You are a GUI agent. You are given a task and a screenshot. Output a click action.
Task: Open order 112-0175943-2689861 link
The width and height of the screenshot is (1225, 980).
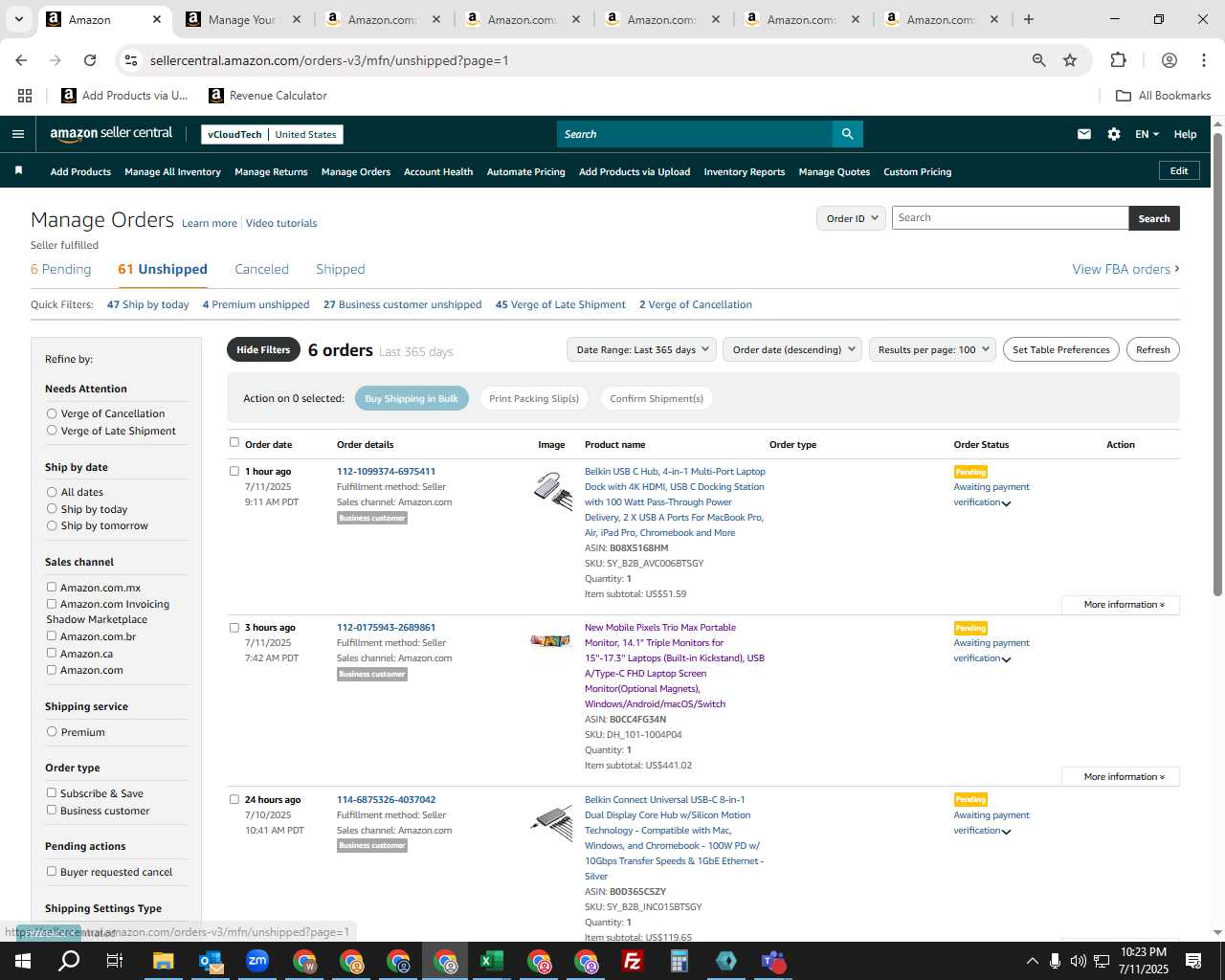click(x=386, y=628)
